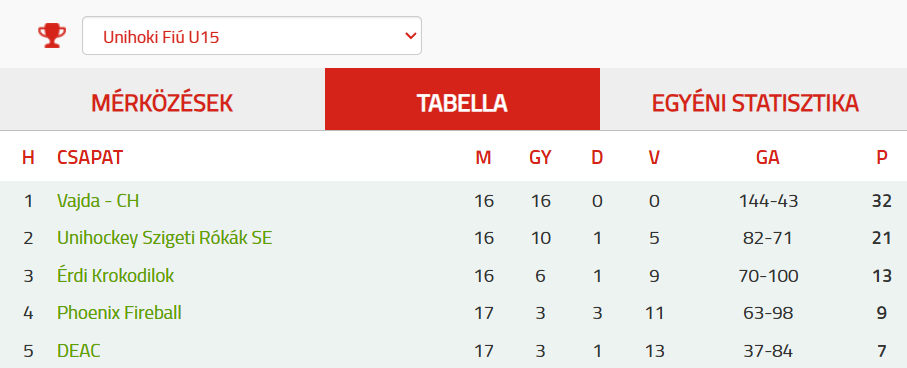Image resolution: width=907 pixels, height=368 pixels.
Task: Open the EGYÉNI STATISZTIKA tab
Action: click(x=754, y=103)
